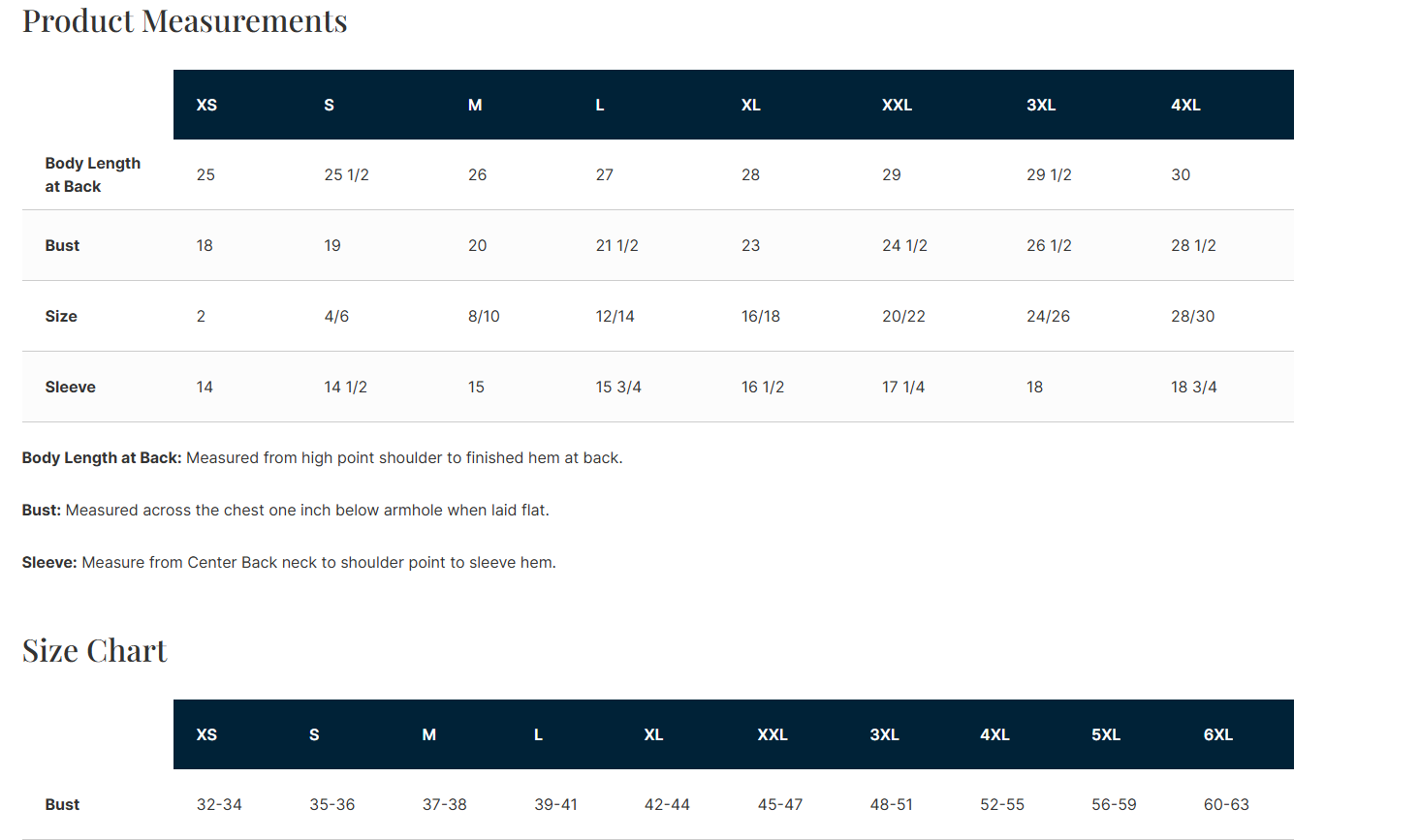Click the 21 1/2 bust value for L
This screenshot has width=1420, height=840.
[616, 245]
